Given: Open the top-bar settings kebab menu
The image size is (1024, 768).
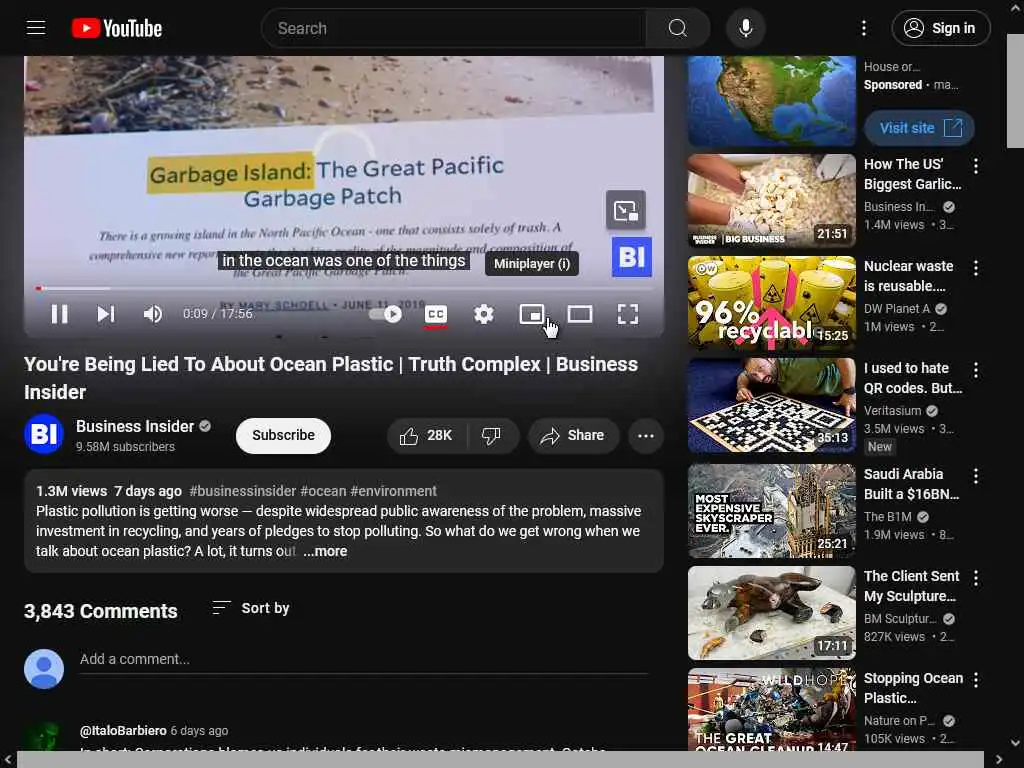Looking at the screenshot, I should click(863, 28).
